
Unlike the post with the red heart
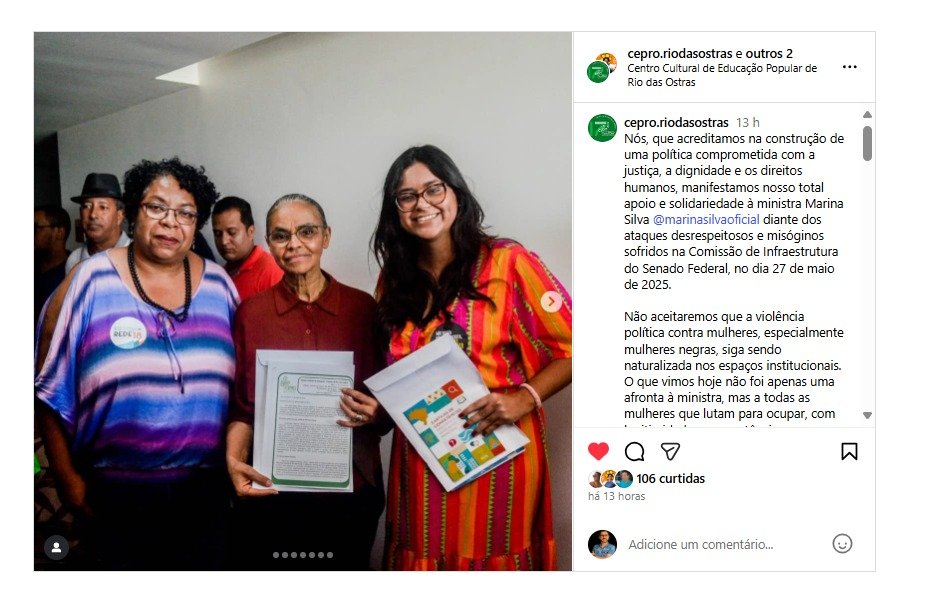coord(598,452)
